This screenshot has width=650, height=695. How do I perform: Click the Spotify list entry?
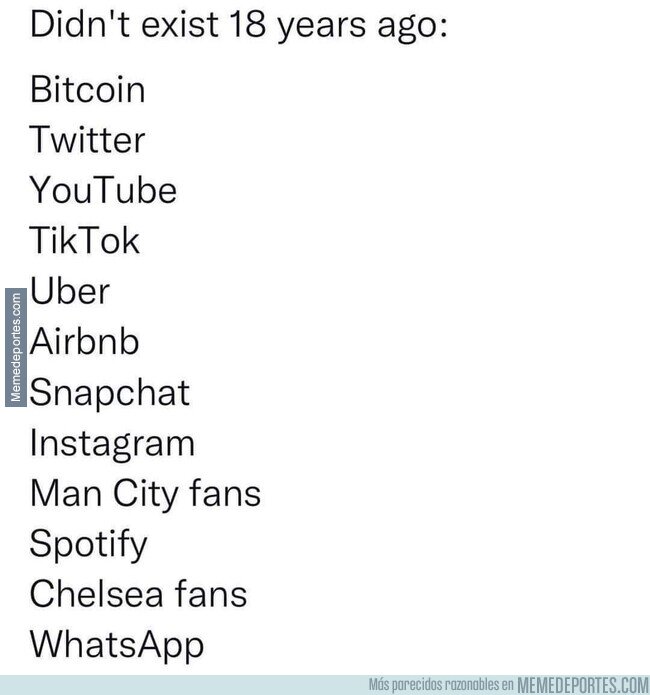point(88,546)
